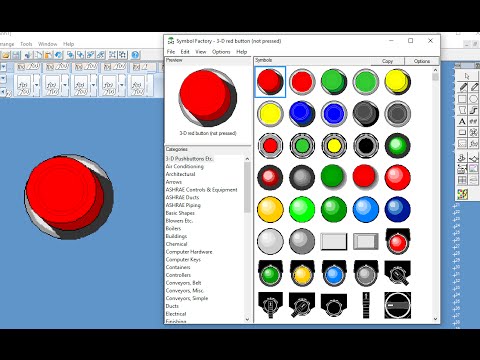Viewport: 480px width, 360px height.
Task: Select the glossy light blue round light
Action: click(366, 209)
